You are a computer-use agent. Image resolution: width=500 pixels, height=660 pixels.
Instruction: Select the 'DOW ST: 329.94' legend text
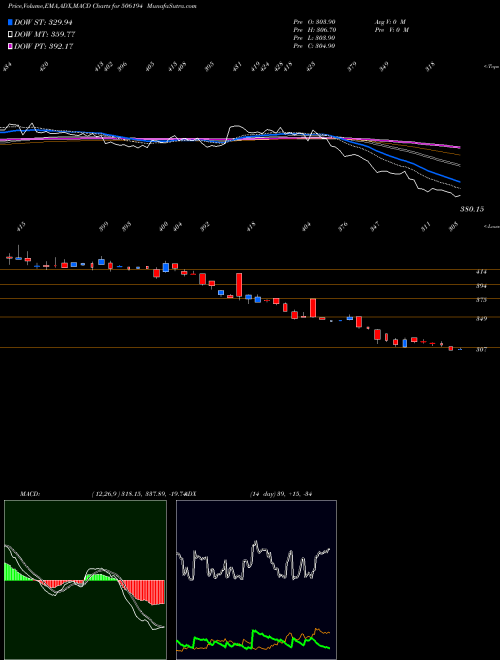click(44, 23)
